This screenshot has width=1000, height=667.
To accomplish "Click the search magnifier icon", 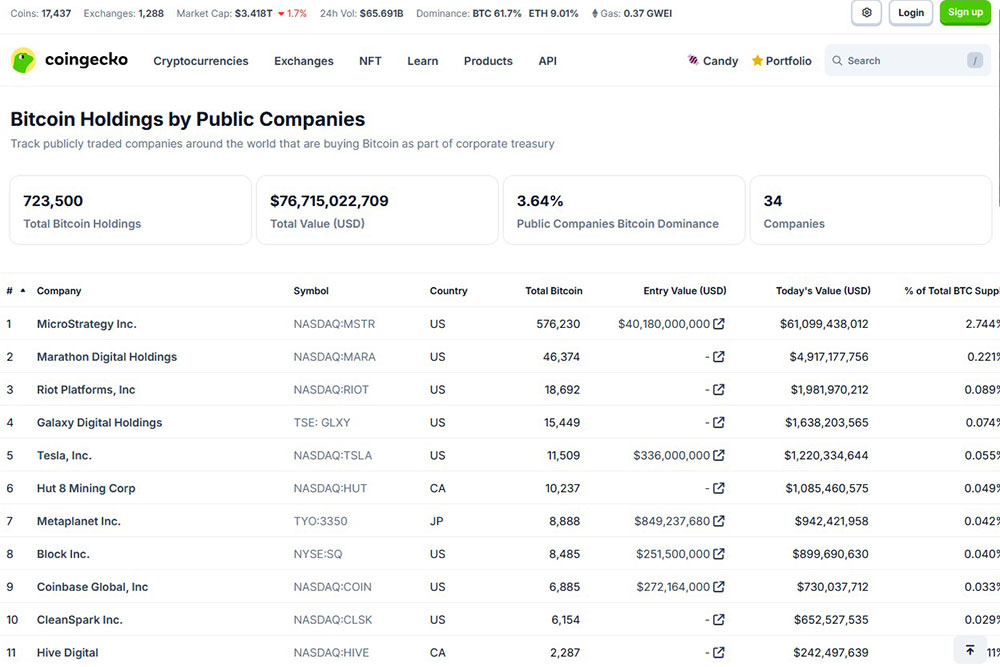I will click(837, 61).
